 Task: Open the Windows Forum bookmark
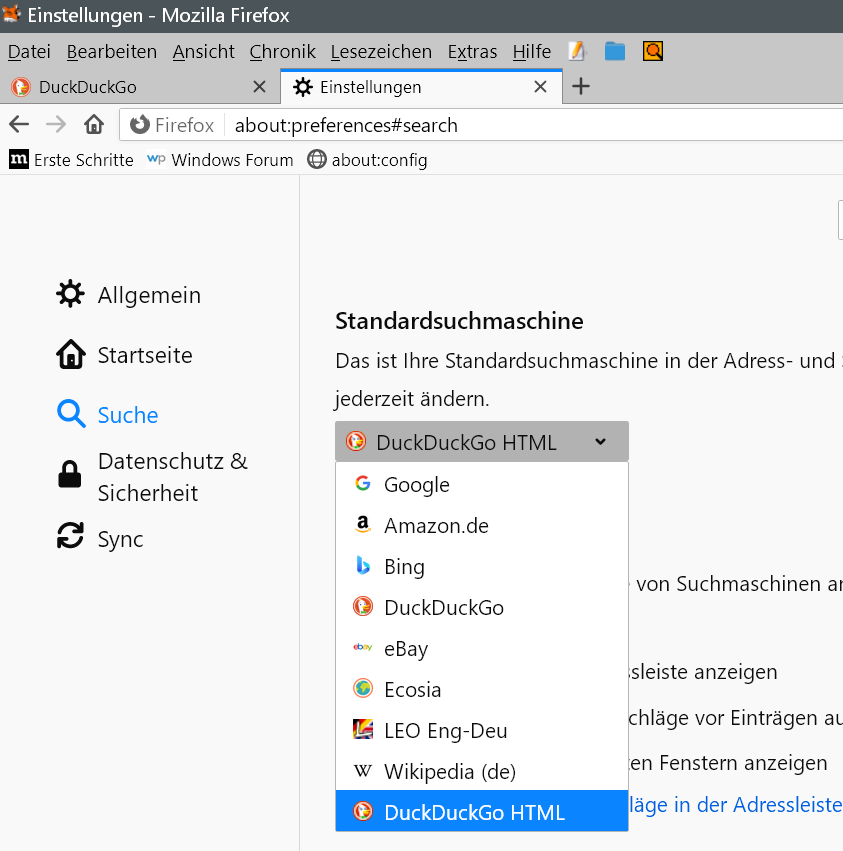click(220, 160)
